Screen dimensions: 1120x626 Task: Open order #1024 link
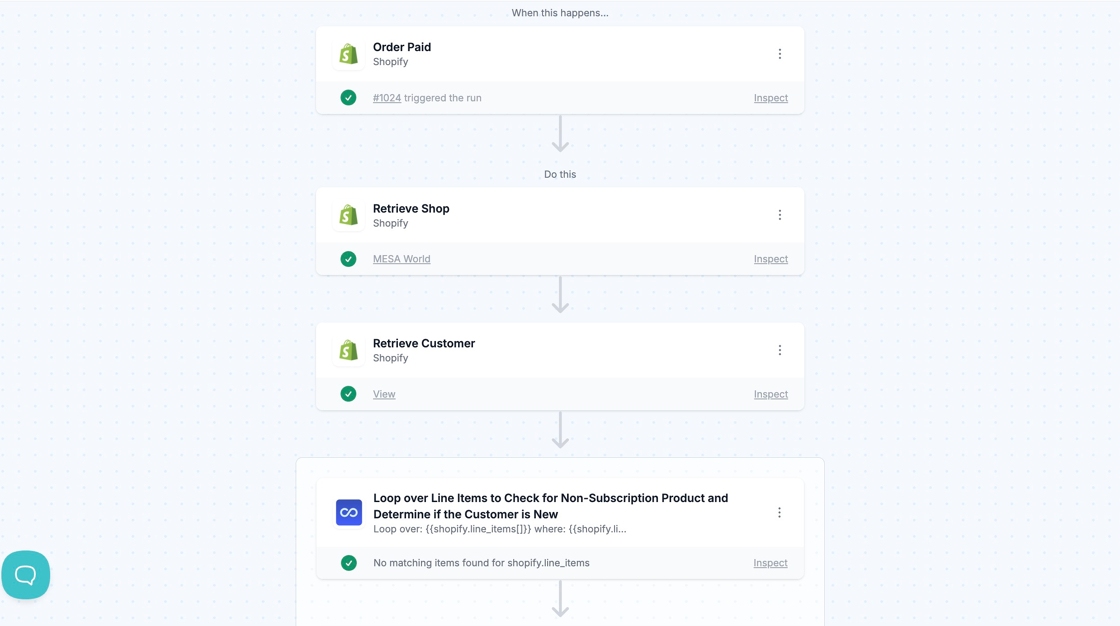tap(387, 98)
